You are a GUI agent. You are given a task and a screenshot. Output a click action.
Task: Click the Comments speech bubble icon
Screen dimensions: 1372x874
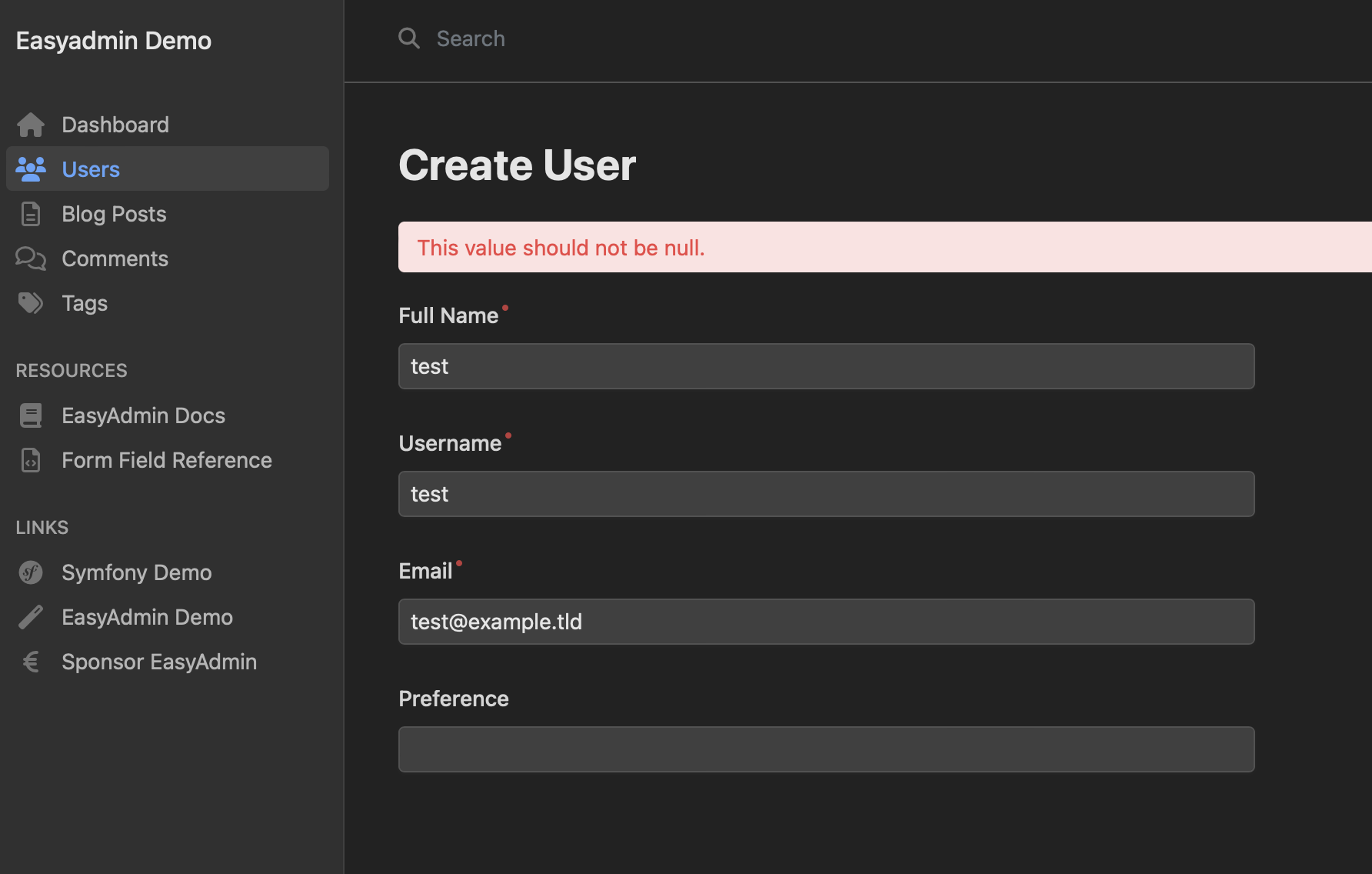point(31,259)
